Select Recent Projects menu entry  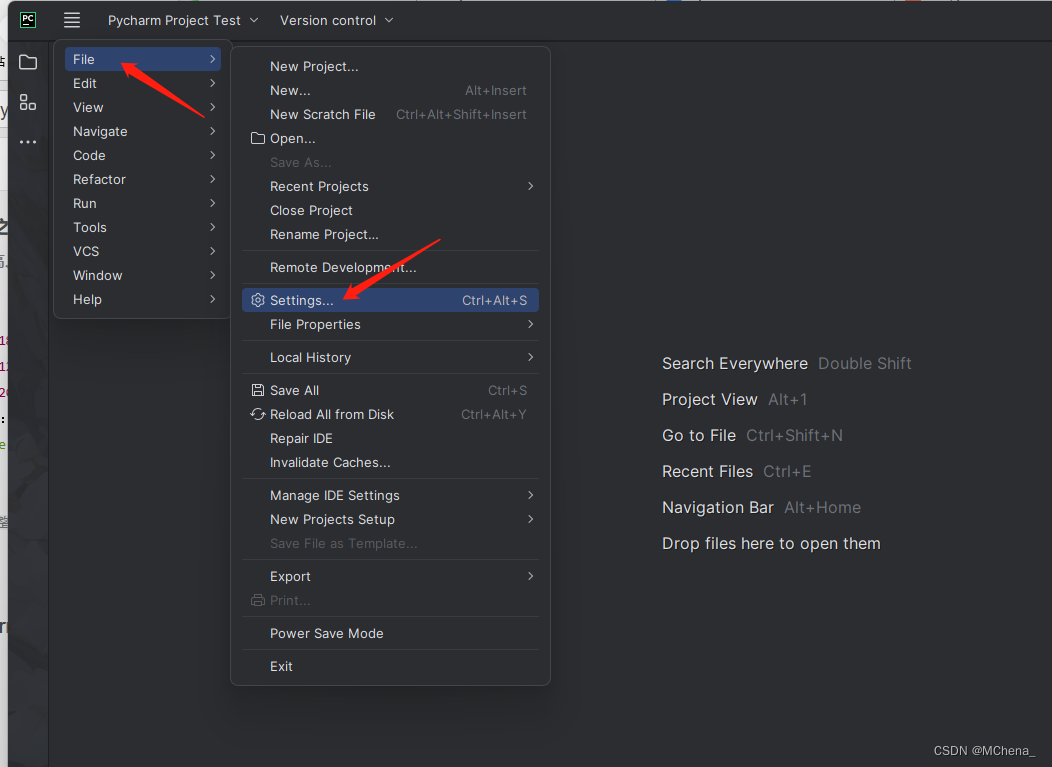(390, 187)
